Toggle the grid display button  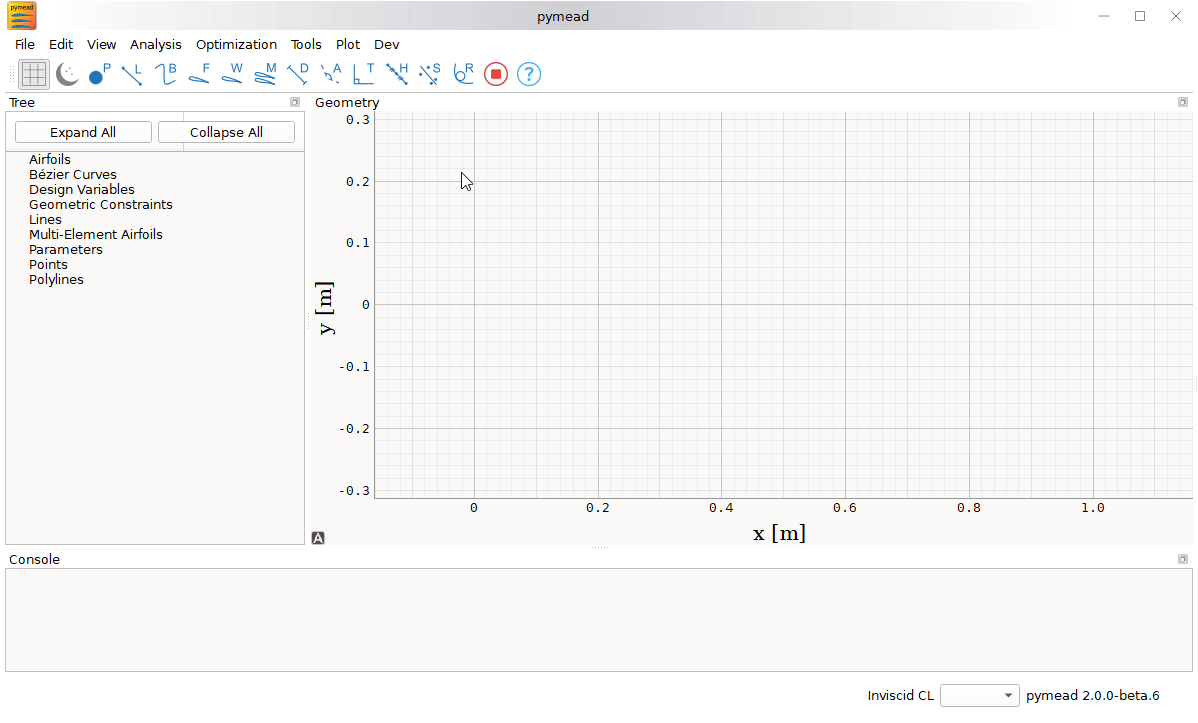pyautogui.click(x=33, y=74)
